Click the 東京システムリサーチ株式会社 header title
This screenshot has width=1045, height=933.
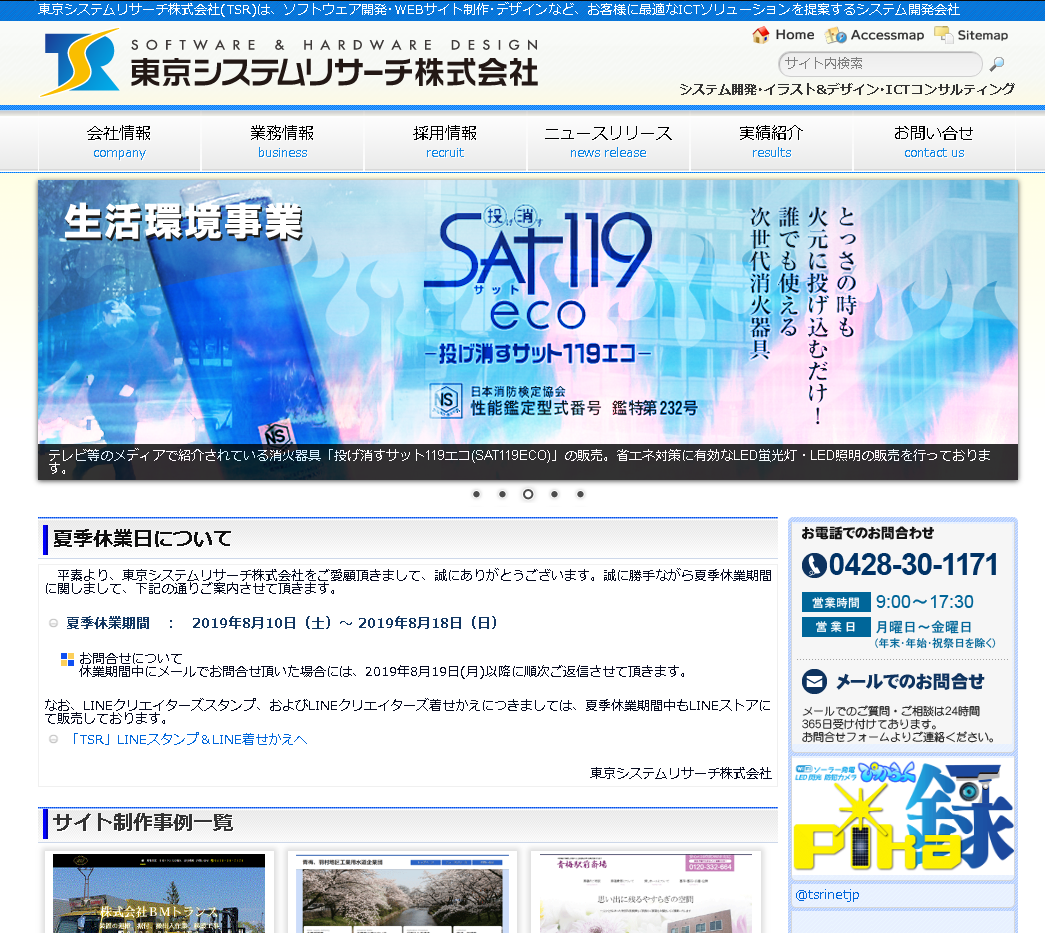click(334, 72)
